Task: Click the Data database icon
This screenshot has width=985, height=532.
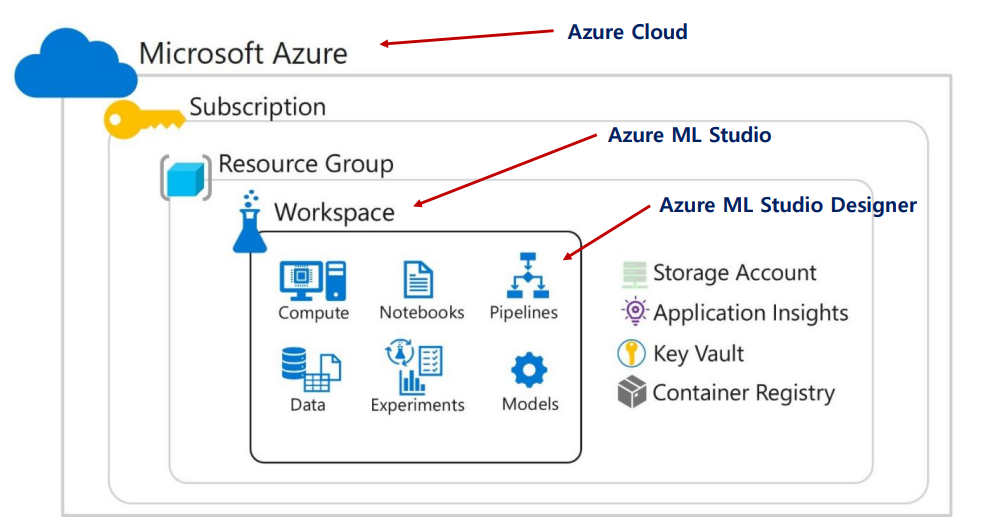Action: click(x=311, y=369)
